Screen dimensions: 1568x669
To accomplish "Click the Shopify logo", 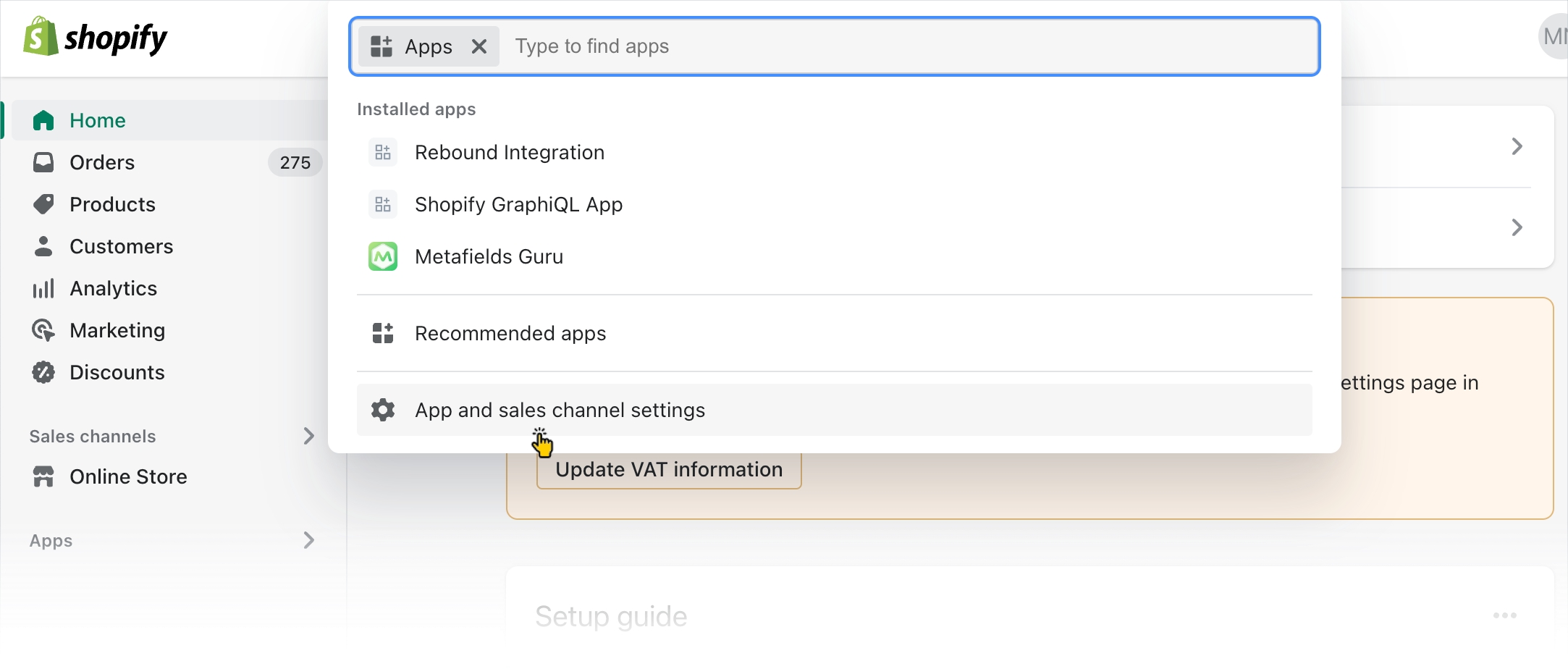I will tap(95, 38).
